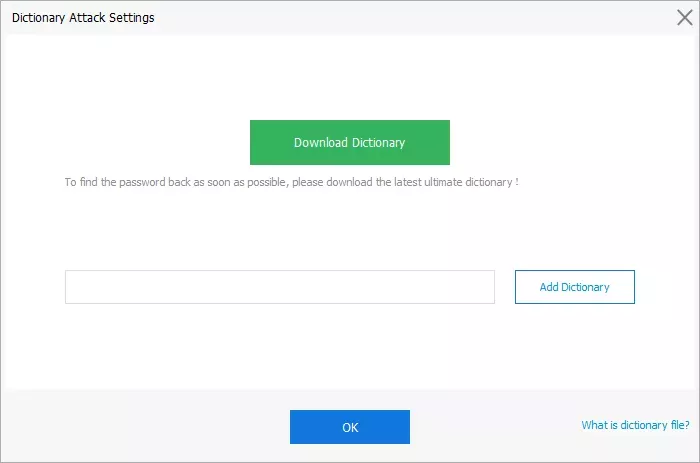The height and width of the screenshot is (463, 700).
Task: Click the text box beside Add Dictionary
Action: click(279, 287)
